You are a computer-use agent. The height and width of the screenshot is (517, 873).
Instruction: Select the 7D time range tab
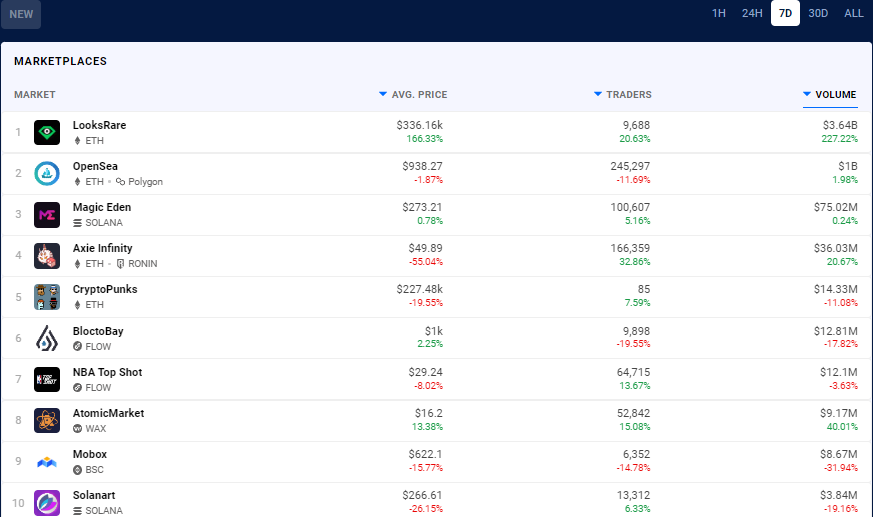point(785,13)
